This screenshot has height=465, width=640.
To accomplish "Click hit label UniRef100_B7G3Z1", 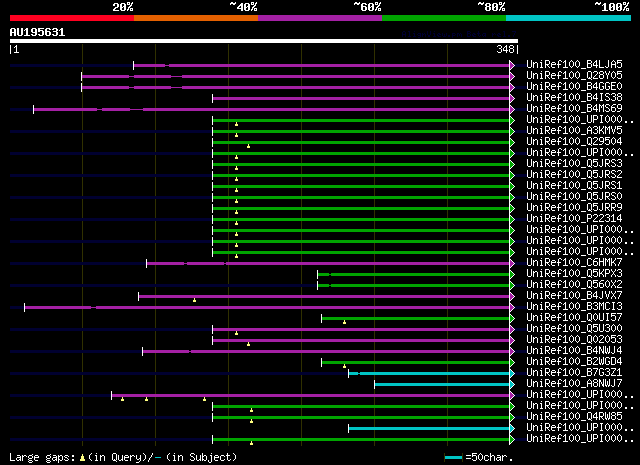I will pyautogui.click(x=574, y=373).
